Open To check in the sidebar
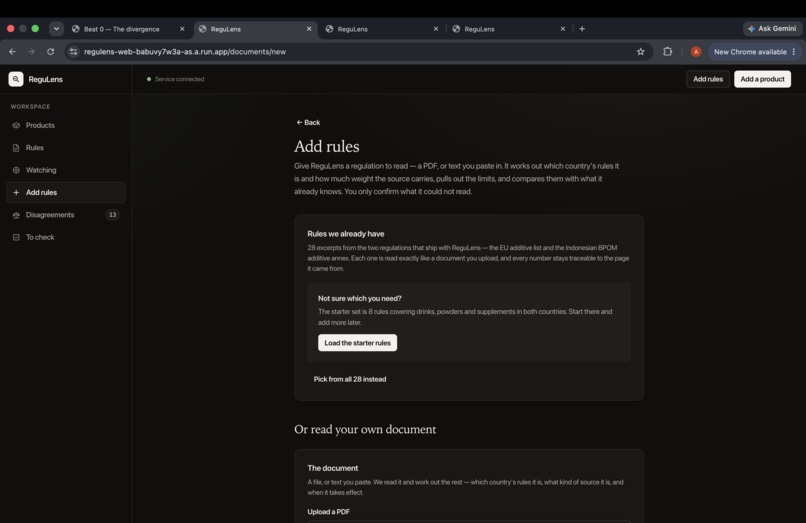Viewport: 806px width, 523px height. (x=66, y=237)
